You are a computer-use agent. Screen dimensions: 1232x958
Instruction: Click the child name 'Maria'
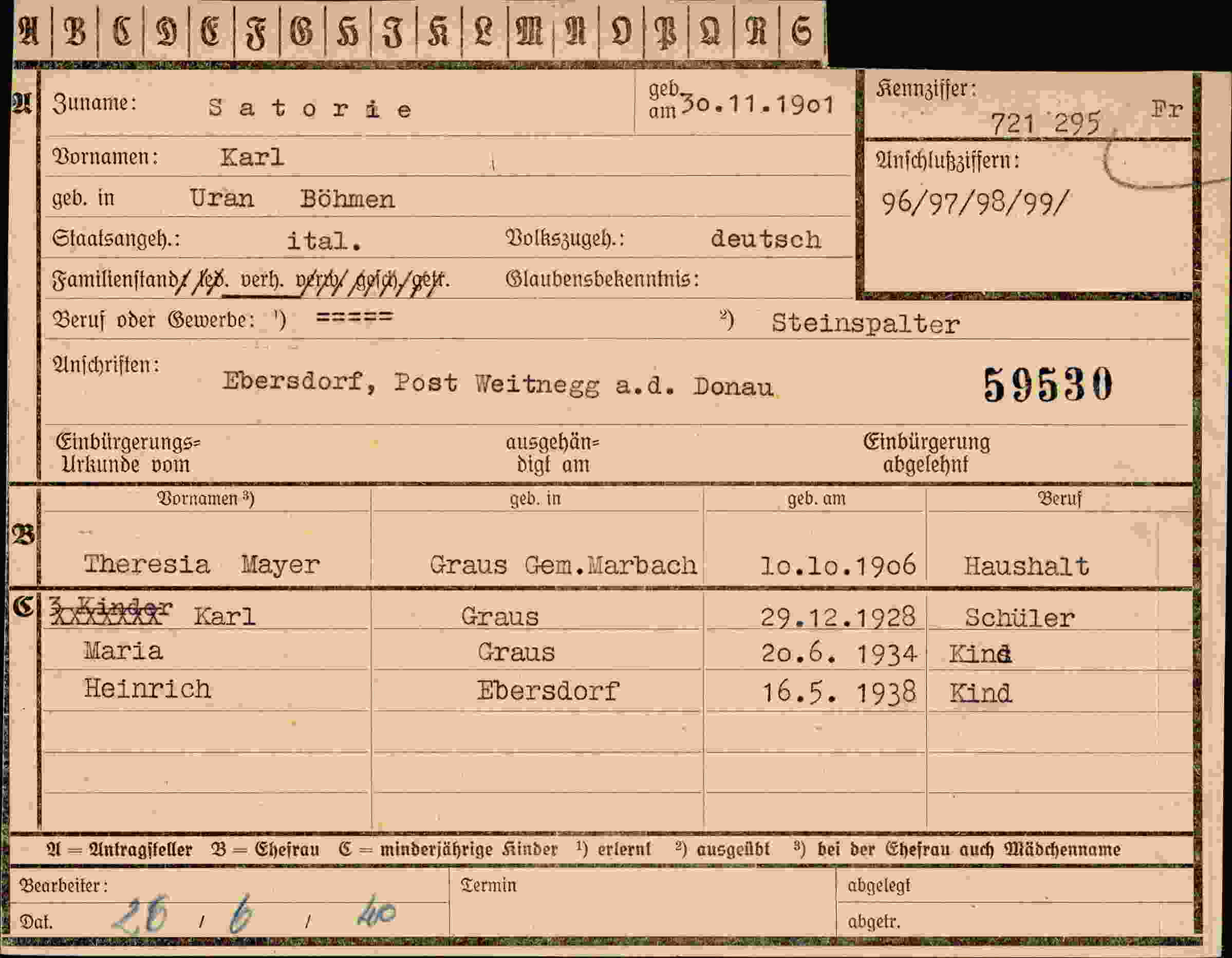coord(123,651)
